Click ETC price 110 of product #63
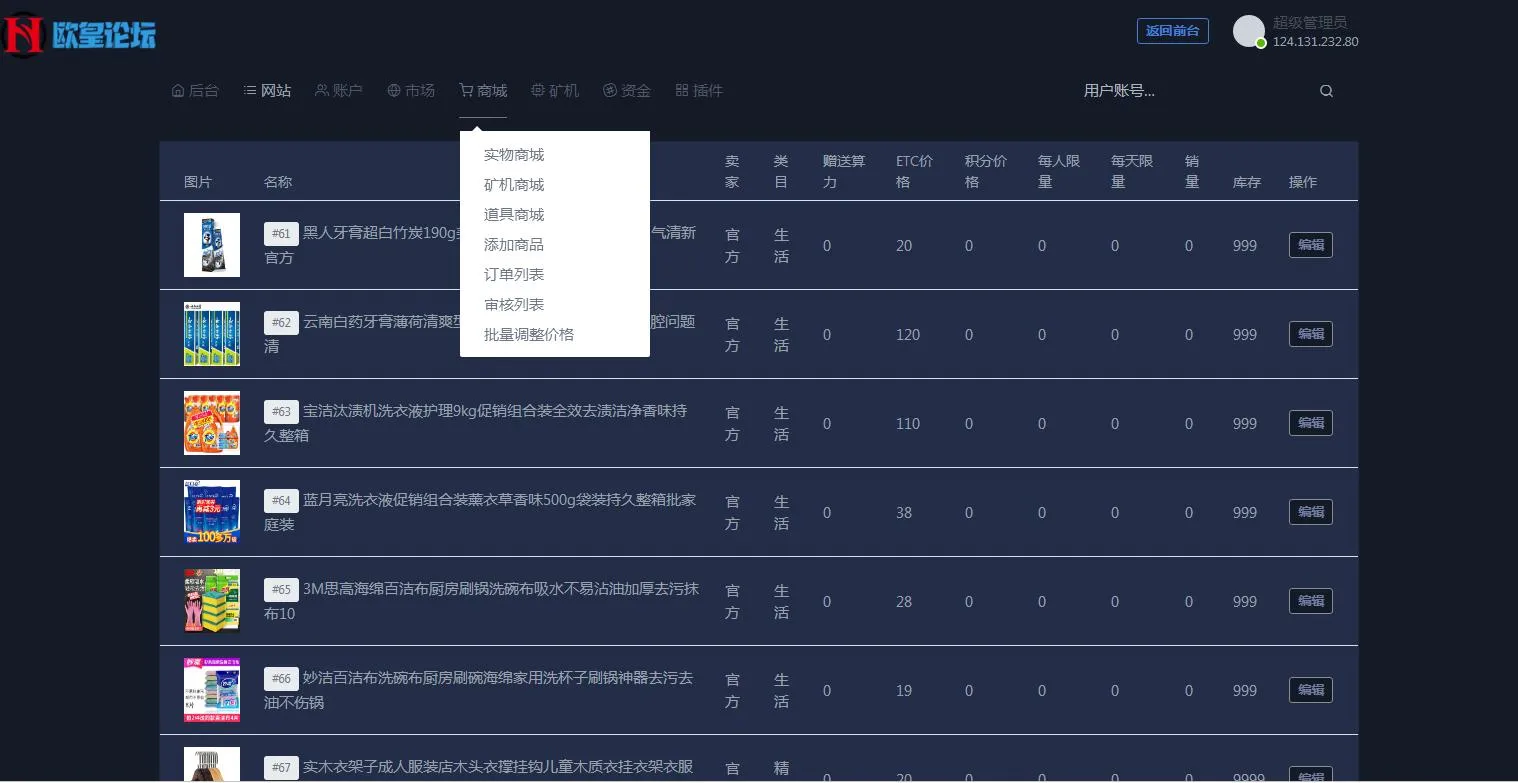 (908, 424)
